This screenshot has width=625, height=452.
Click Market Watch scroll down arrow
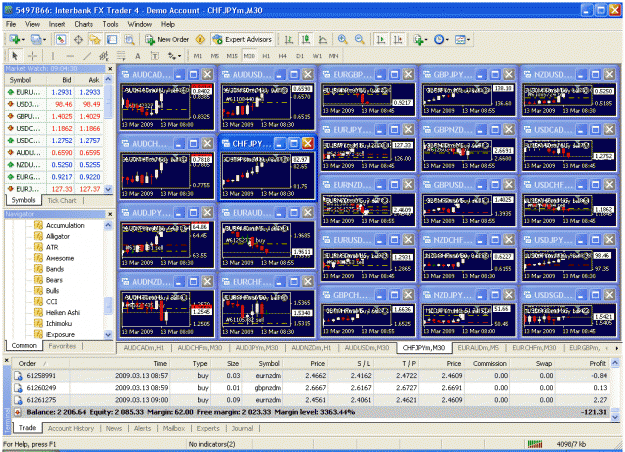[x=108, y=189]
